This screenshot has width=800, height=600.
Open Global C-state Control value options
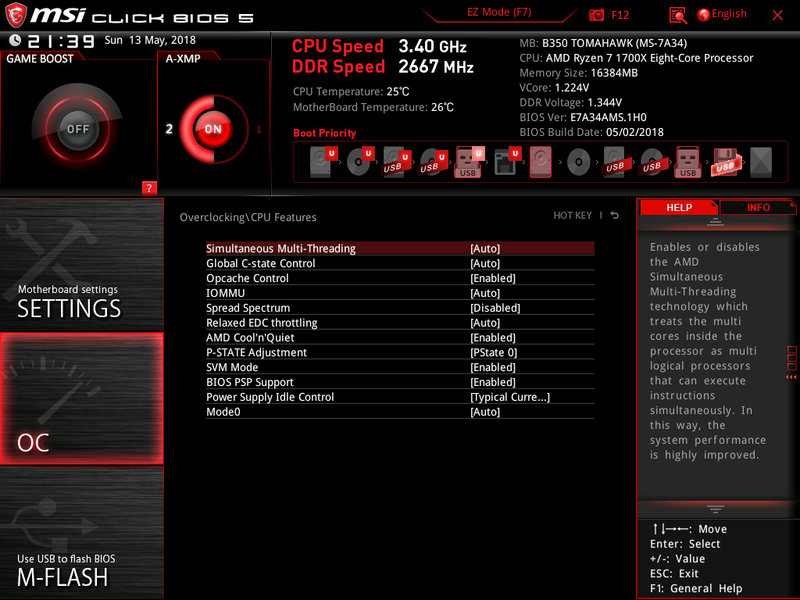[x=485, y=263]
